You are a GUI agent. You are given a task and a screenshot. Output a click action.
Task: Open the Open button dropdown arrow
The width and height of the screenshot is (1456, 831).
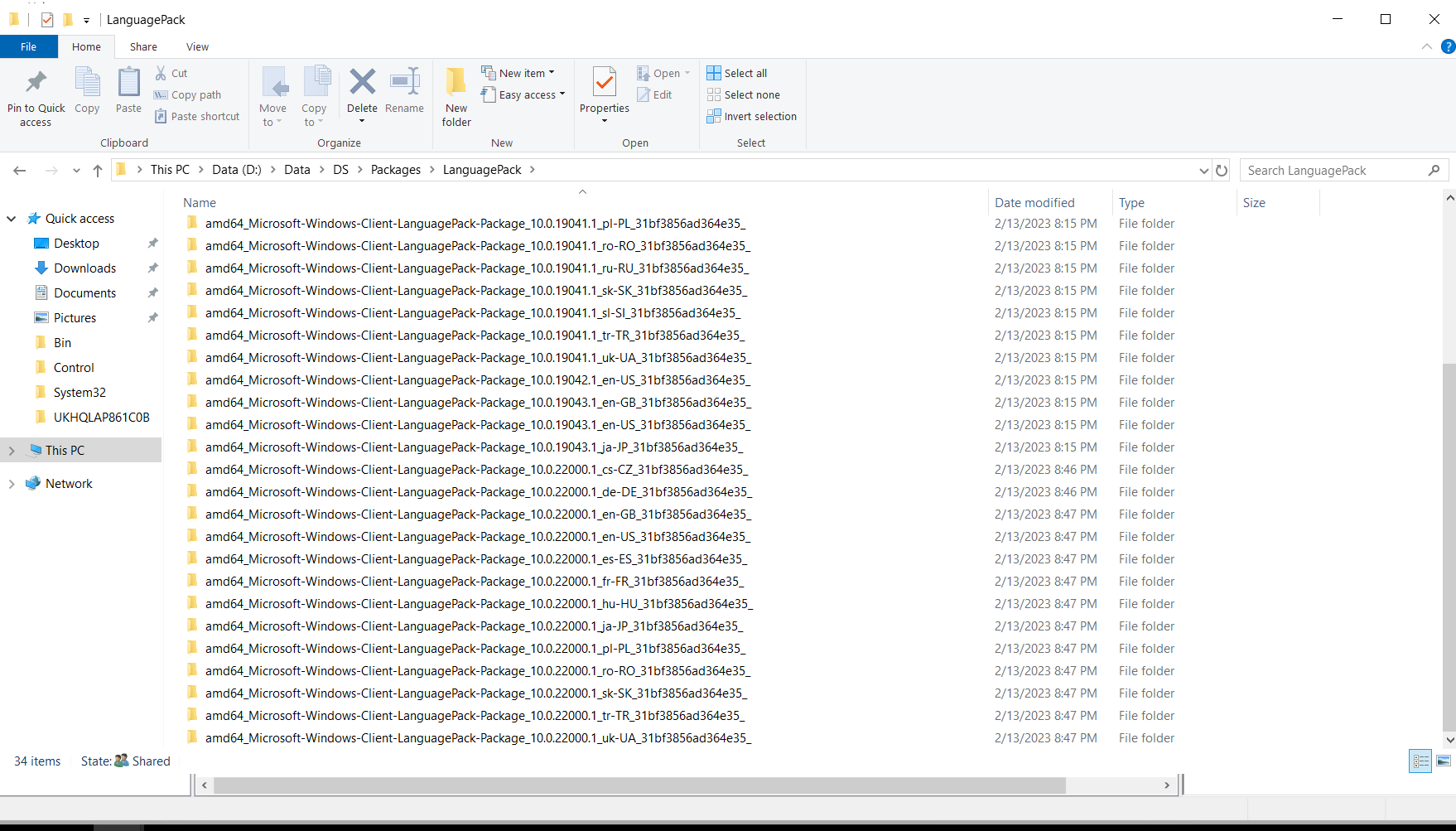click(x=687, y=73)
